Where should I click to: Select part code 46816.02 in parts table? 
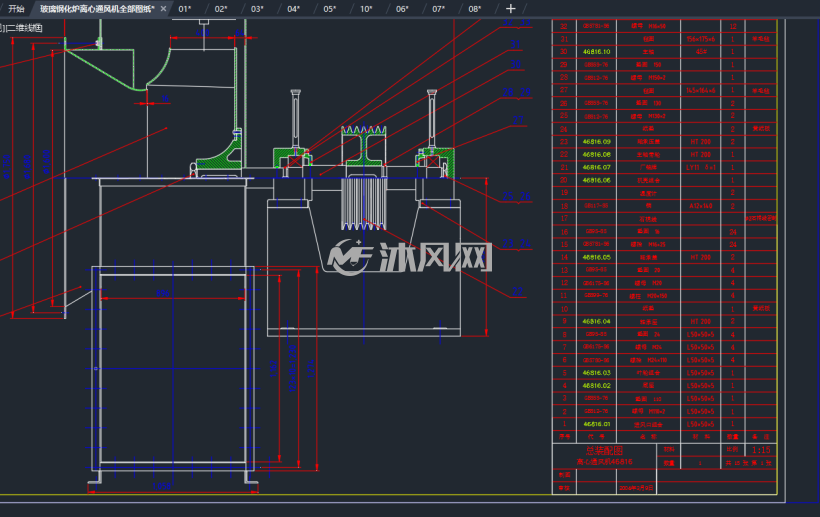click(596, 386)
